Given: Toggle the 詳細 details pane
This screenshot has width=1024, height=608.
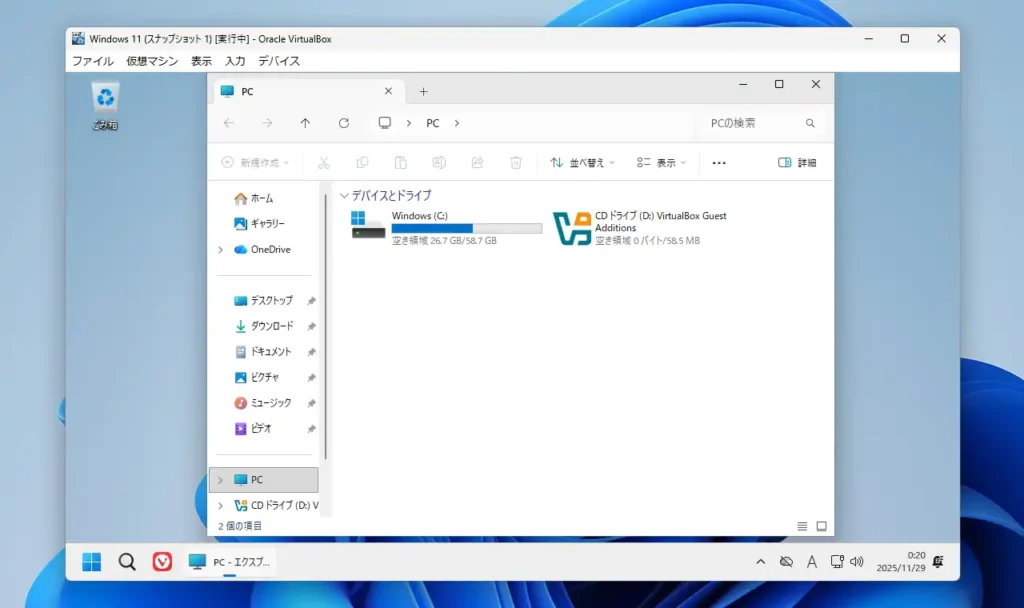Looking at the screenshot, I should point(795,162).
